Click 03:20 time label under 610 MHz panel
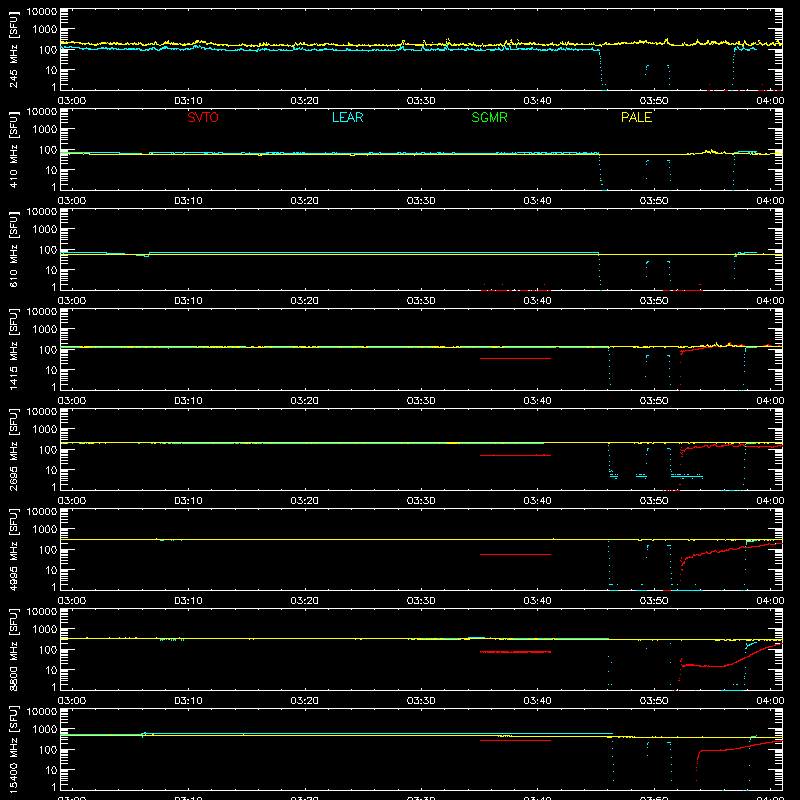The image size is (800, 800). (x=305, y=301)
